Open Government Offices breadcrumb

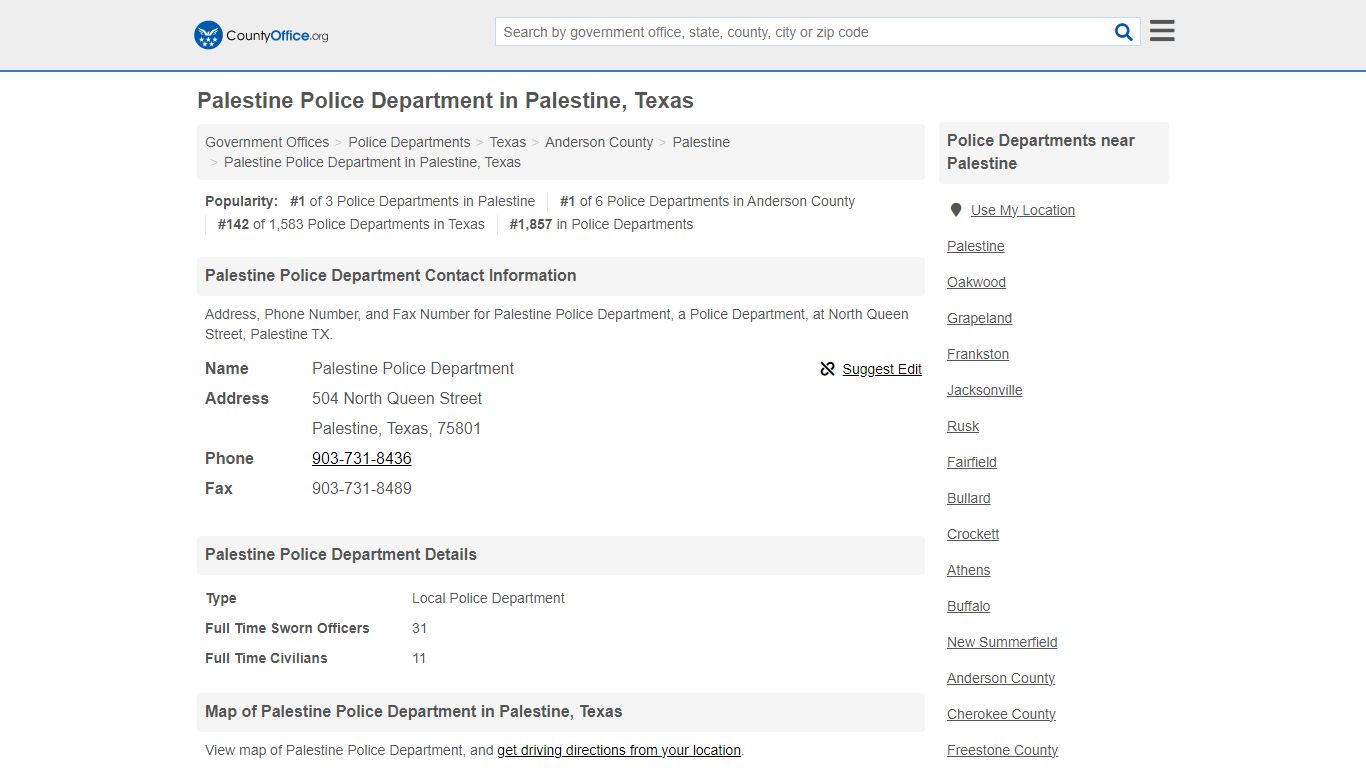tap(267, 142)
